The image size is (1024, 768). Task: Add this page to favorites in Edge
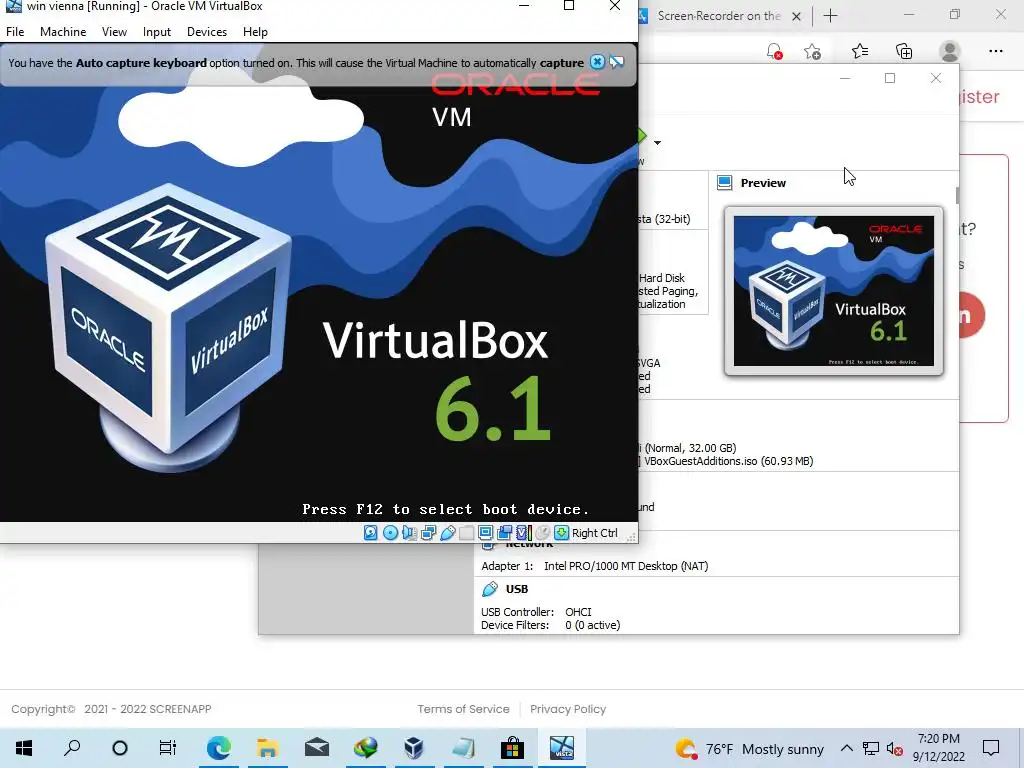812,51
